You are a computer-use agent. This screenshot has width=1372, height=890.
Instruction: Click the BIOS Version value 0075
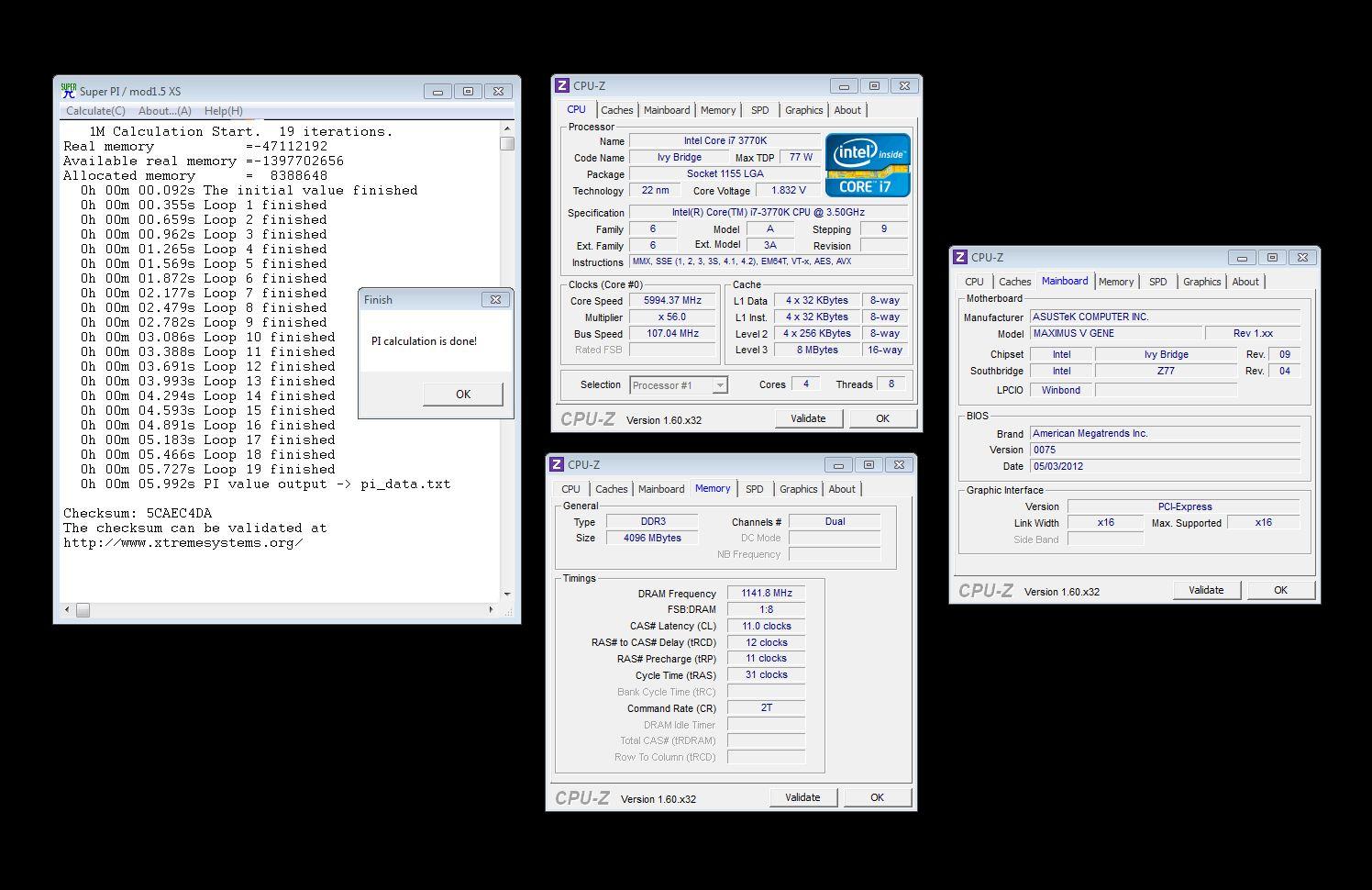[x=1165, y=451]
